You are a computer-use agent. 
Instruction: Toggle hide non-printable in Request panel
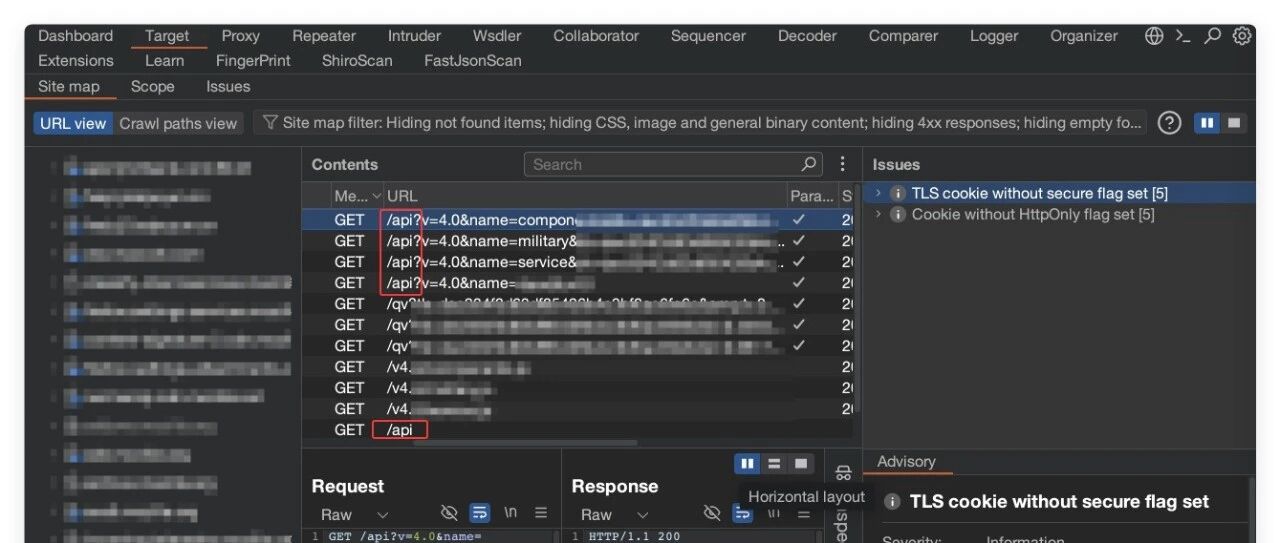[x=449, y=513]
